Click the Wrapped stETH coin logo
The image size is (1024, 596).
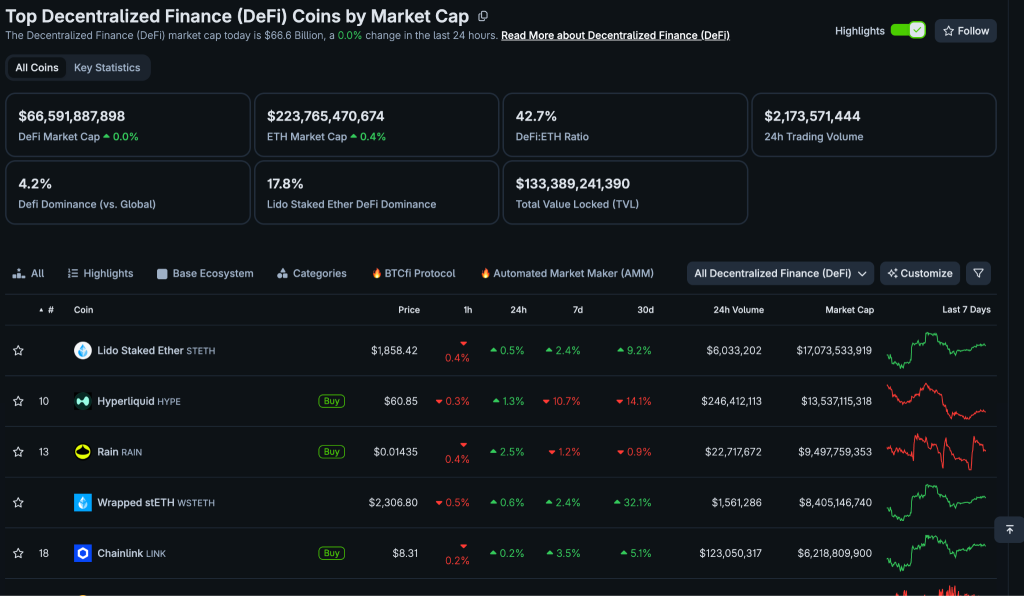(83, 502)
